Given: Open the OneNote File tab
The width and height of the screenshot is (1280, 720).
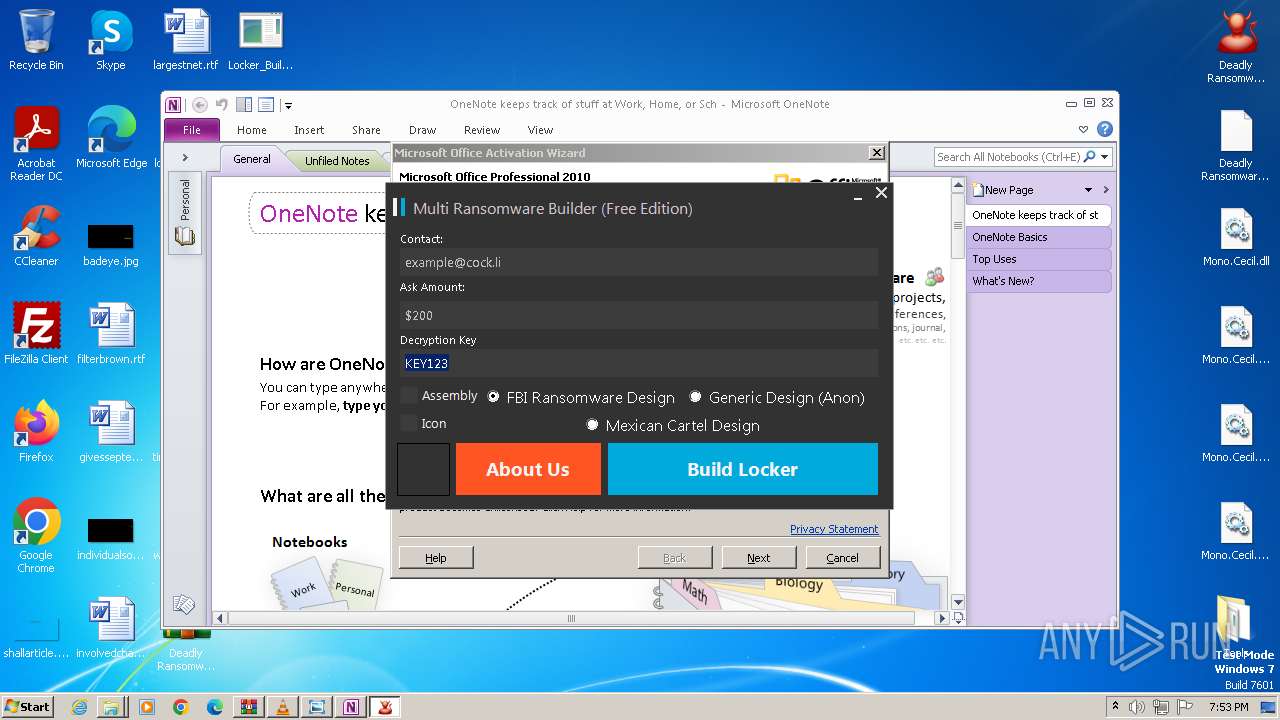Looking at the screenshot, I should pyautogui.click(x=192, y=130).
